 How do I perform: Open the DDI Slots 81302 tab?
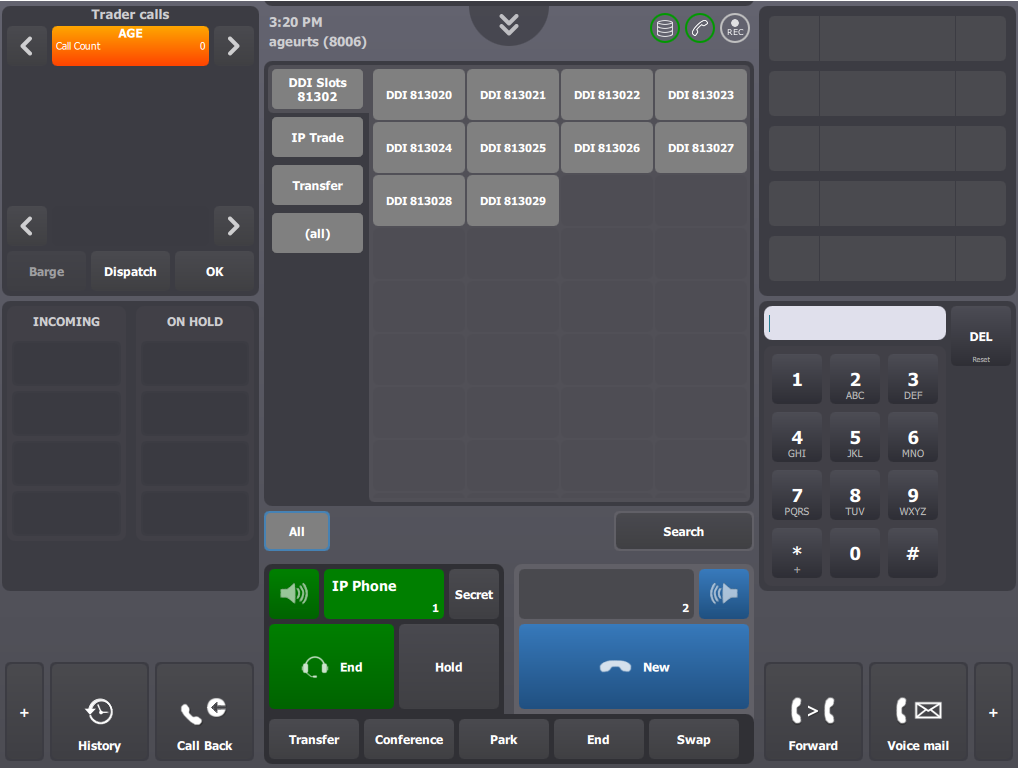click(317, 90)
